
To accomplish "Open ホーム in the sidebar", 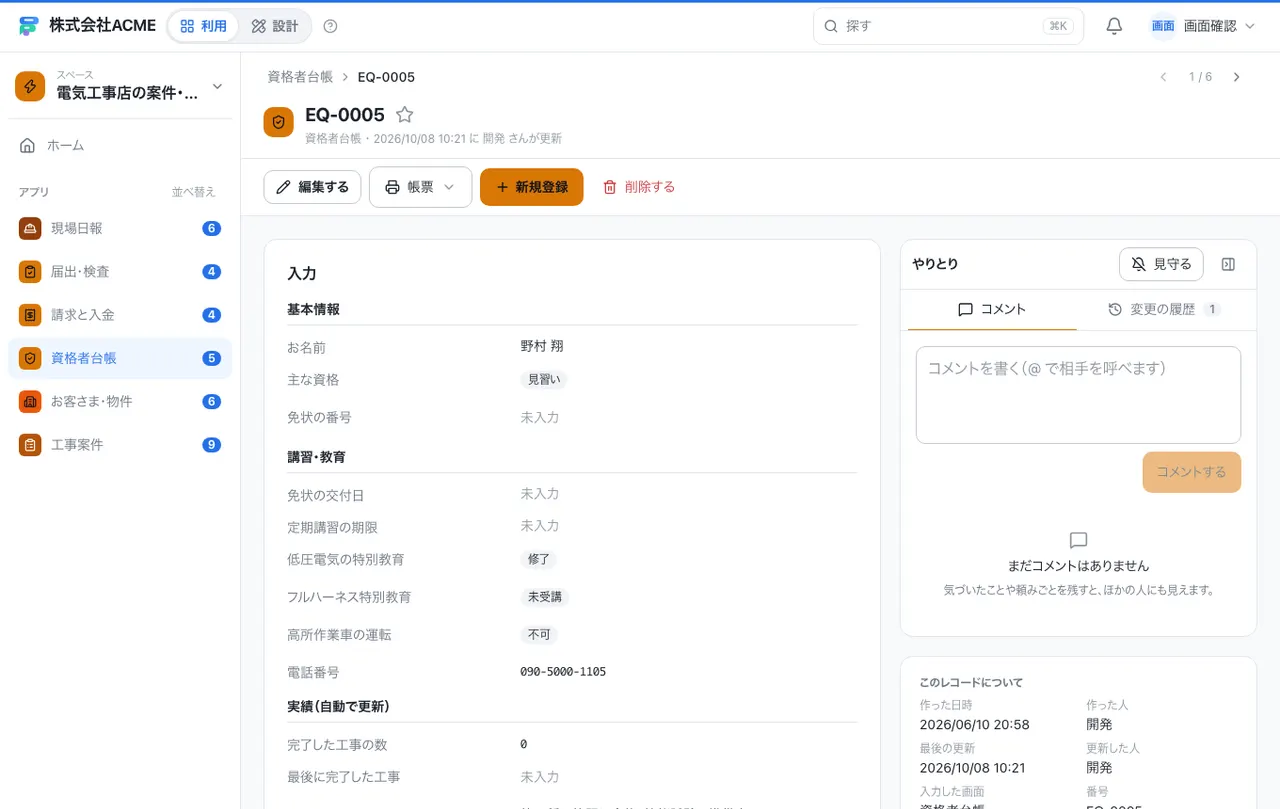I will pos(120,145).
